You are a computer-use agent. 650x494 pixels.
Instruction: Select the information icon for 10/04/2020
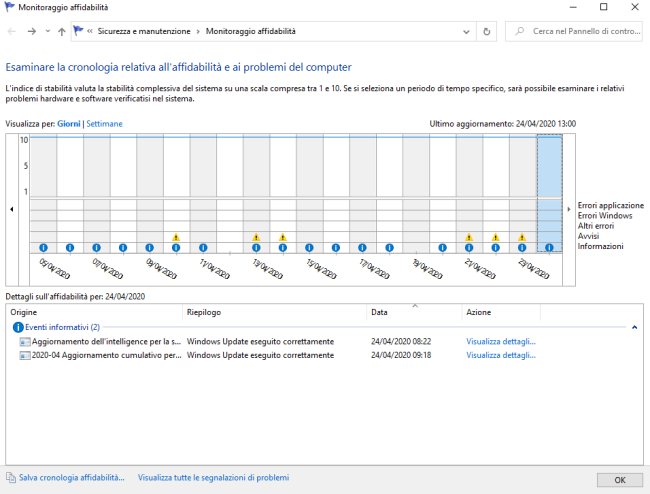(176, 248)
